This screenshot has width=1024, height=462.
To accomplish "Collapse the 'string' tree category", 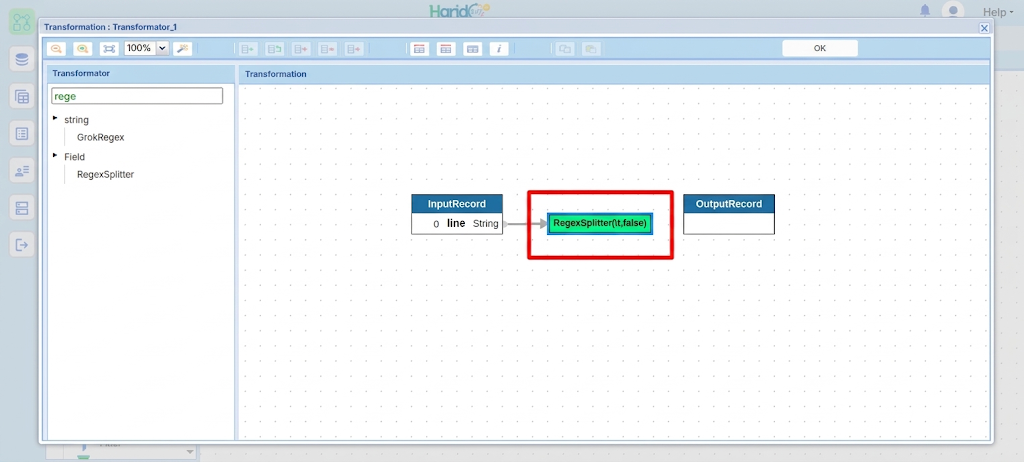I will pyautogui.click(x=55, y=118).
